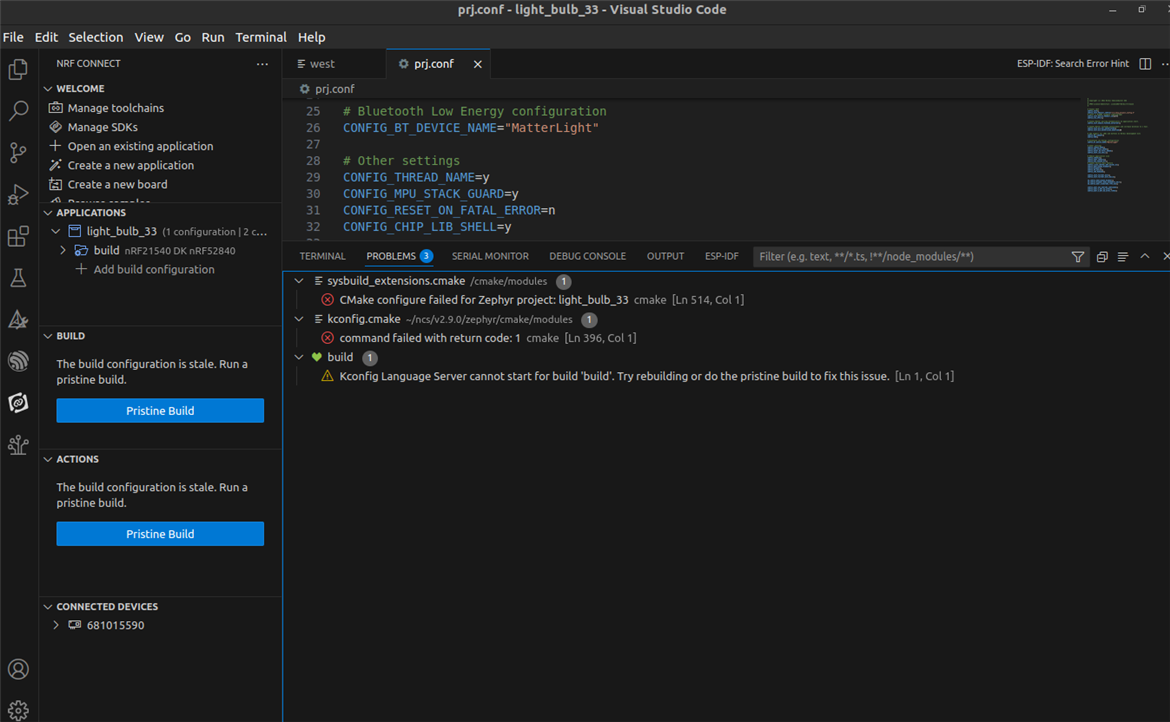Screen dimensions: 1170x722
Task: Open the Search view in activity bar
Action: click(18, 111)
